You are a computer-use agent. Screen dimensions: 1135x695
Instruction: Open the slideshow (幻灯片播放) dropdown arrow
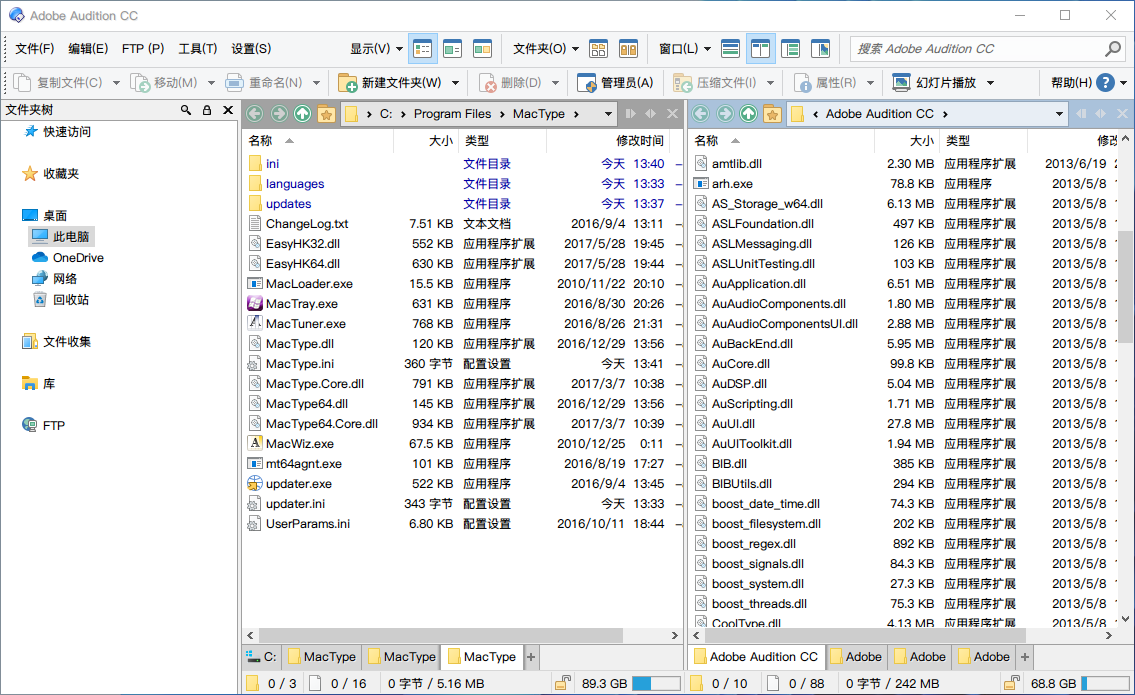[x=990, y=83]
